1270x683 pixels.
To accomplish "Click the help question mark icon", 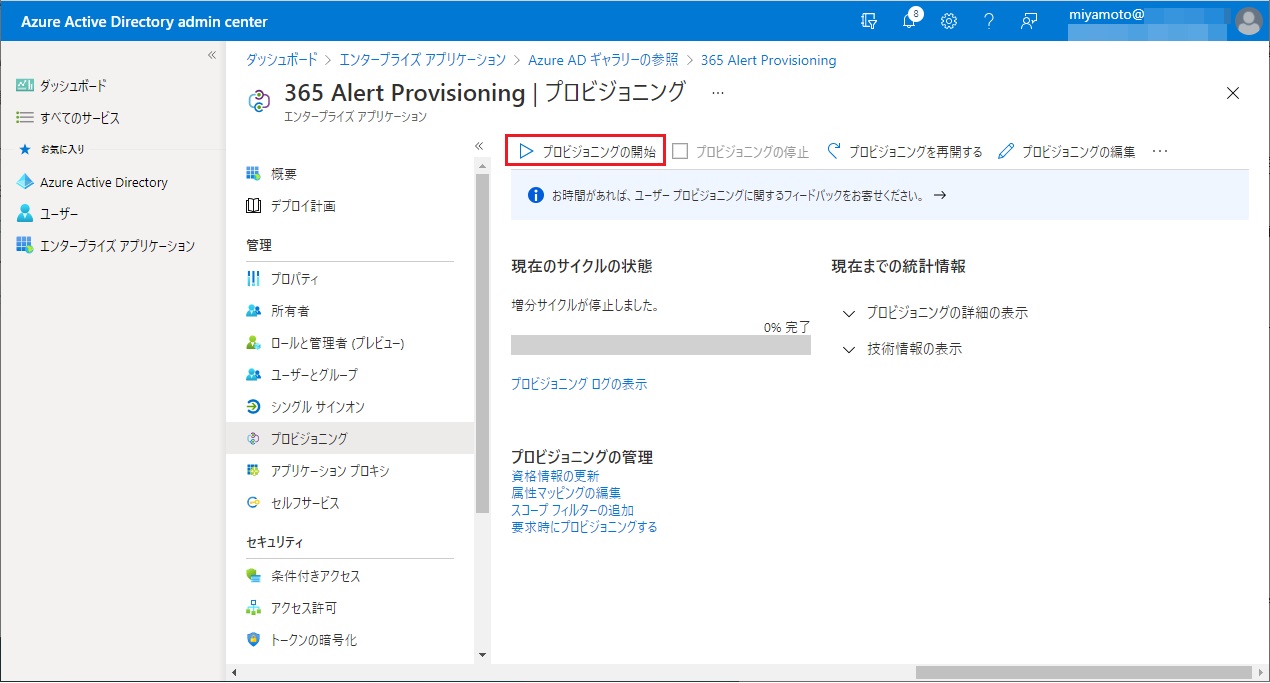I will click(988, 21).
